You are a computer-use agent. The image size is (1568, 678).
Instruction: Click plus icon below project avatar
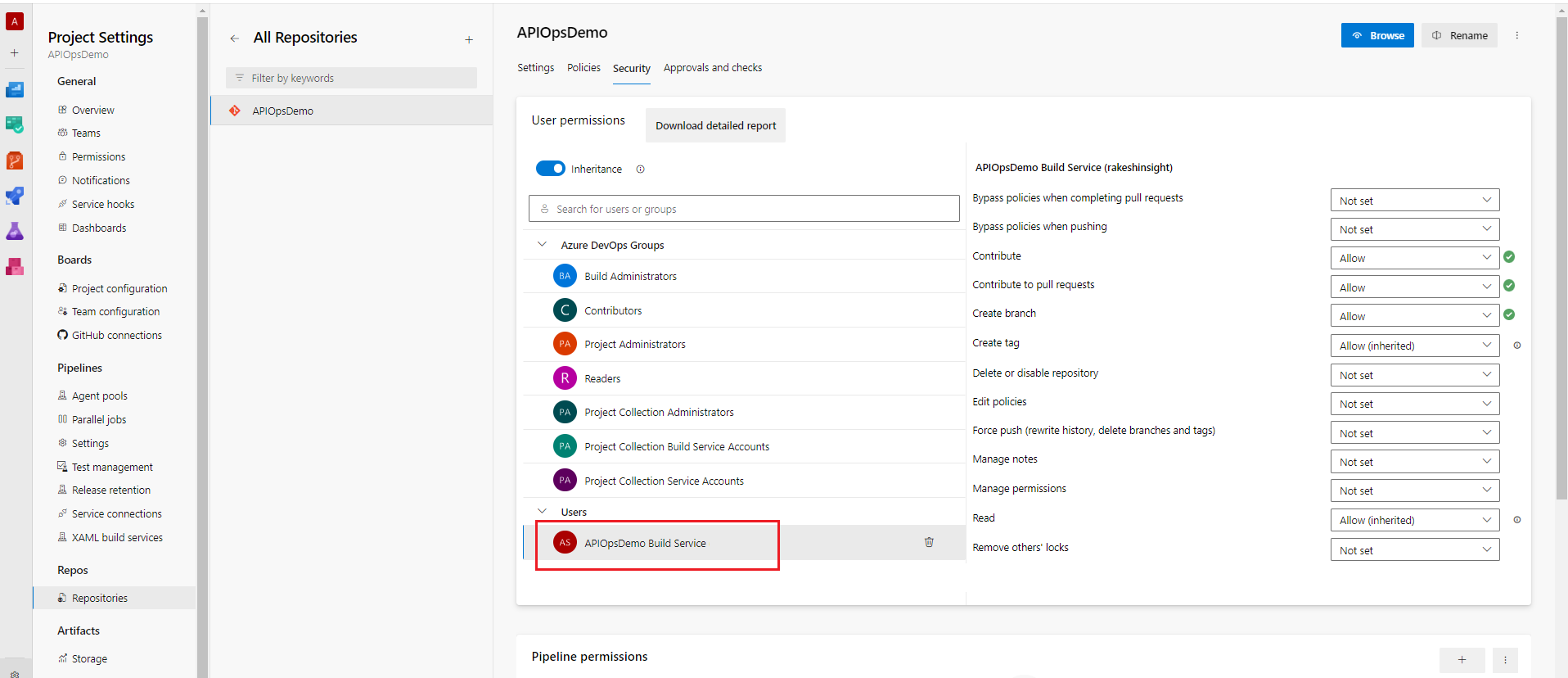pyautogui.click(x=15, y=52)
